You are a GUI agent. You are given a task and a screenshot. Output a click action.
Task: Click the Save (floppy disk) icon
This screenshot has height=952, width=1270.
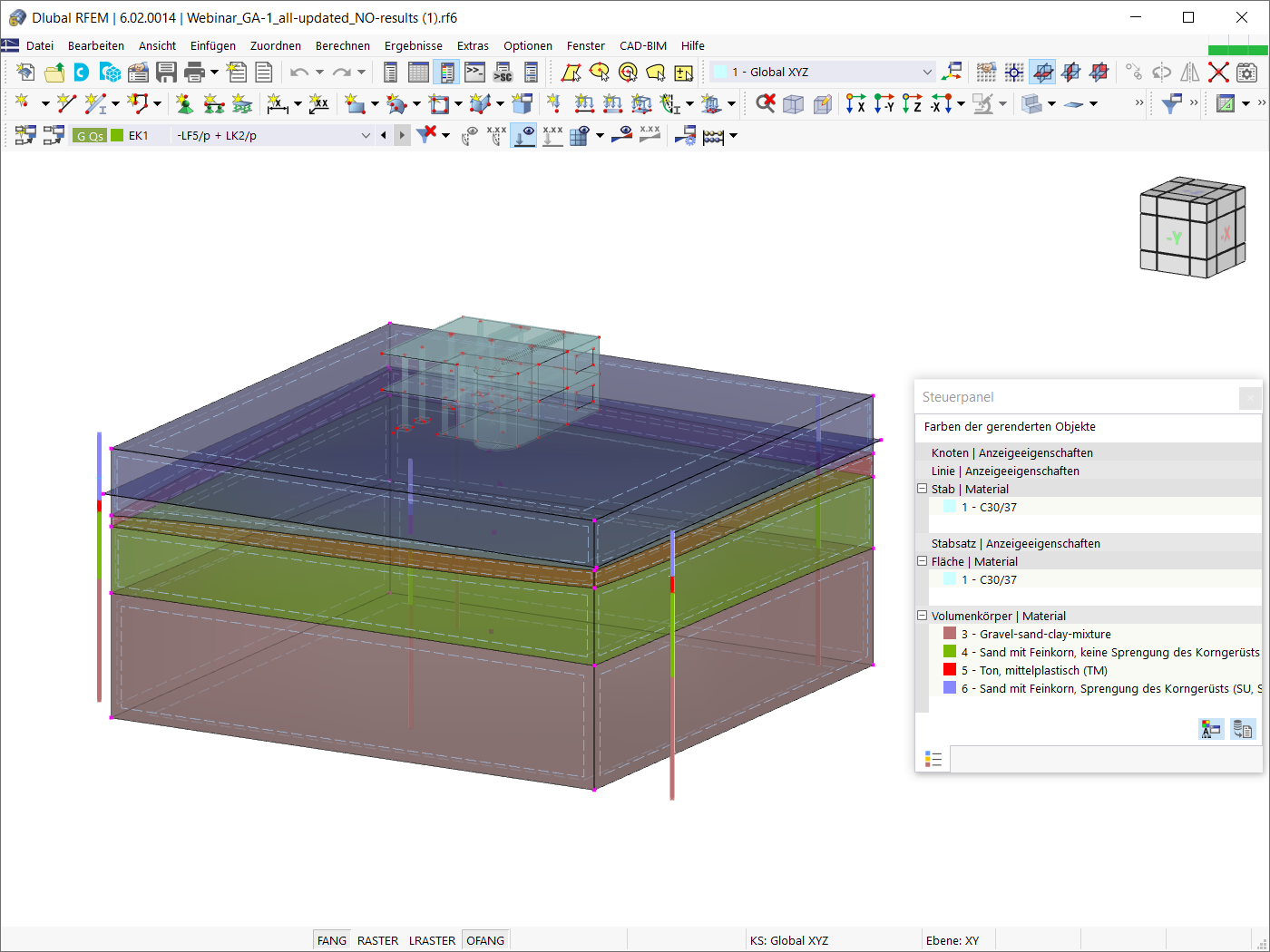click(x=166, y=73)
